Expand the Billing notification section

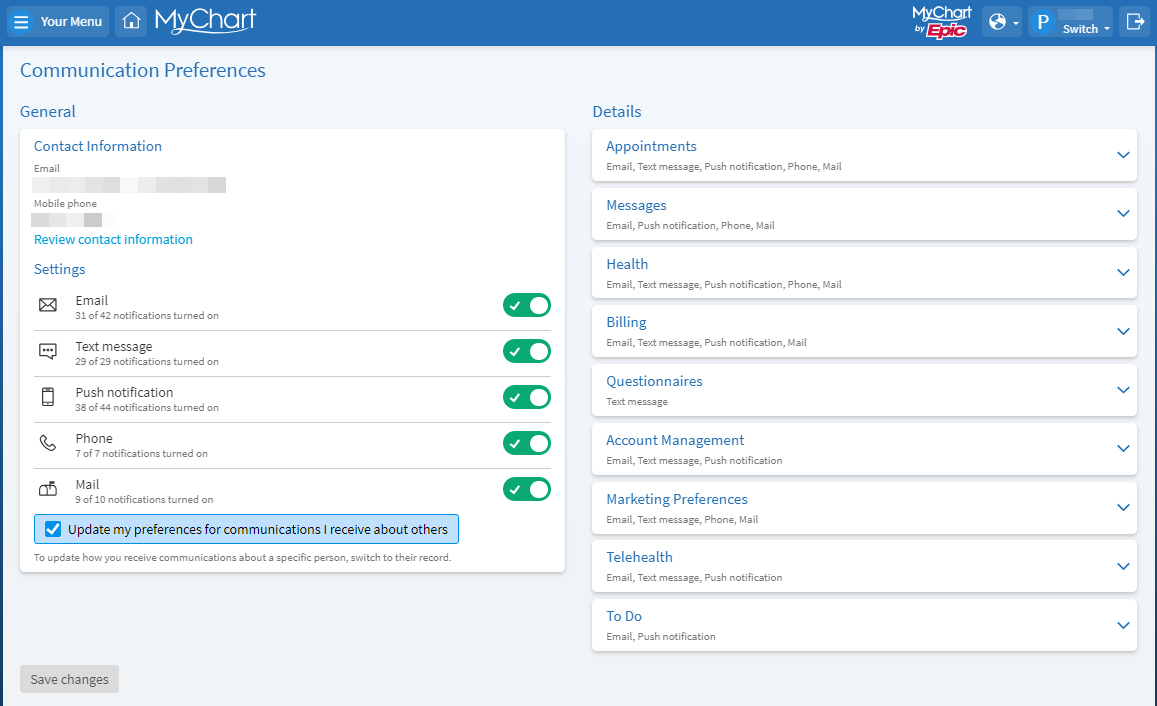coord(1122,331)
